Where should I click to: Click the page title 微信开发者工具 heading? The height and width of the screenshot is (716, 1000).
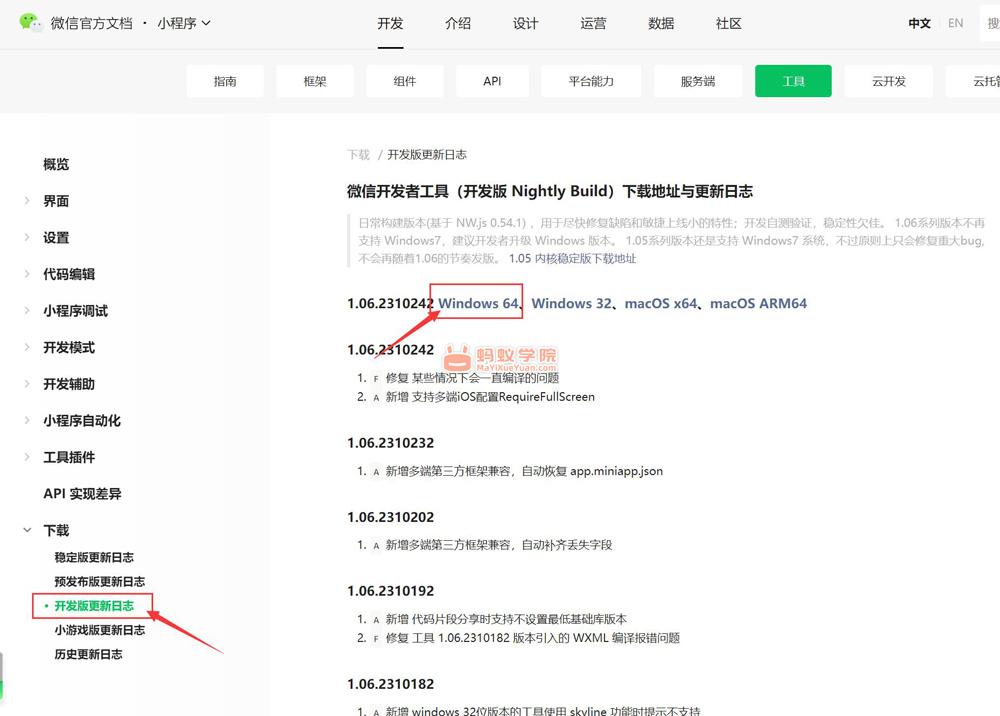550,191
